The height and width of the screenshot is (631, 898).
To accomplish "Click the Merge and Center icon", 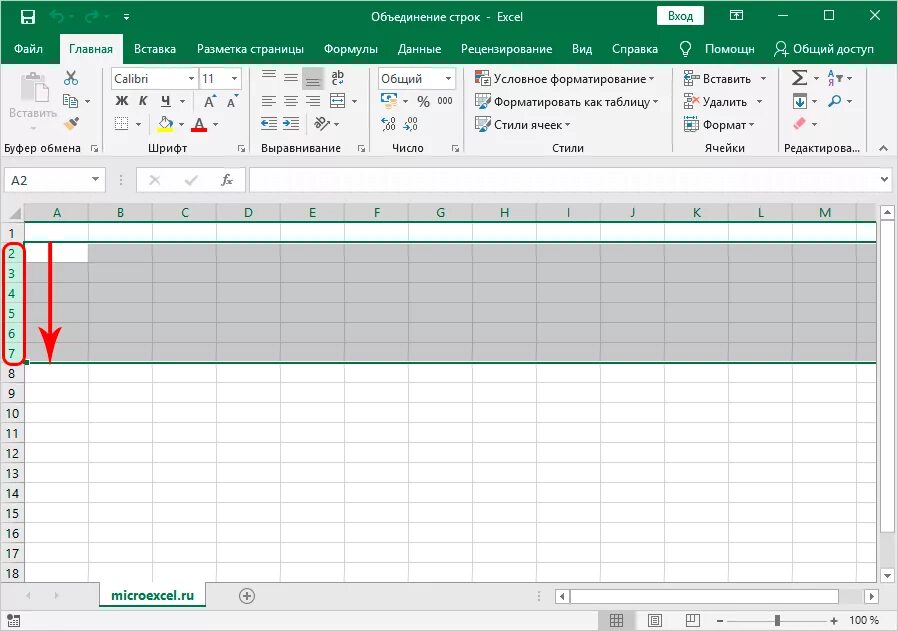I will [x=337, y=101].
